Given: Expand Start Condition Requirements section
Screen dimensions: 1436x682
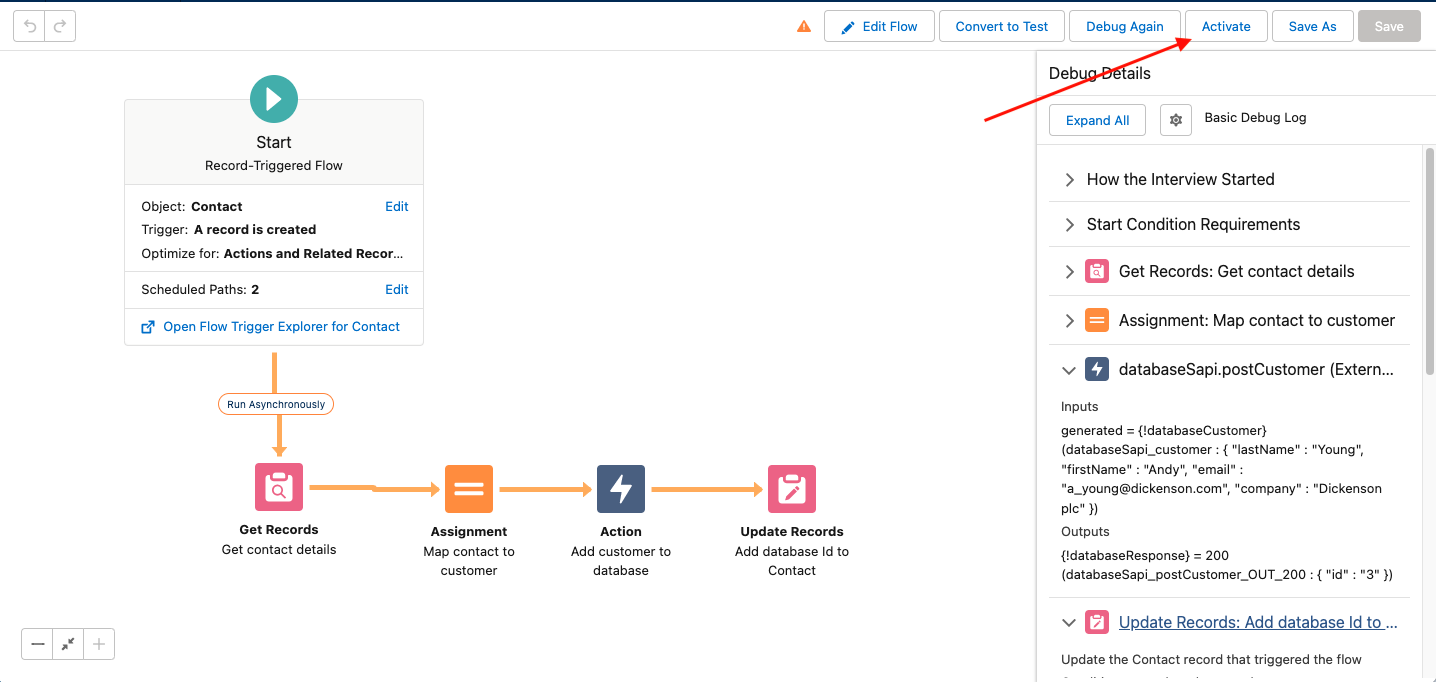Looking at the screenshot, I should (1069, 225).
